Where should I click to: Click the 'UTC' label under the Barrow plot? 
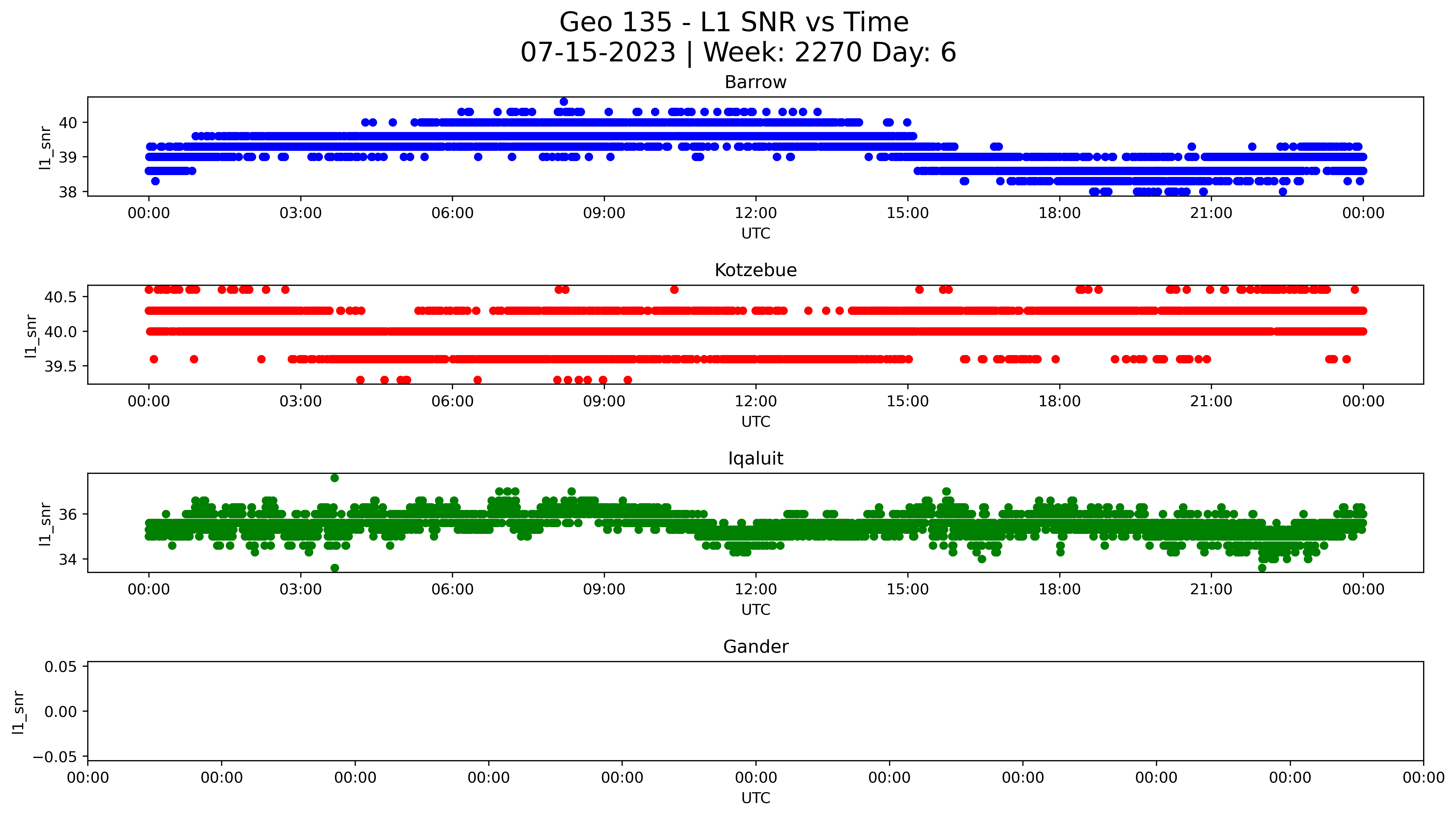point(756,234)
